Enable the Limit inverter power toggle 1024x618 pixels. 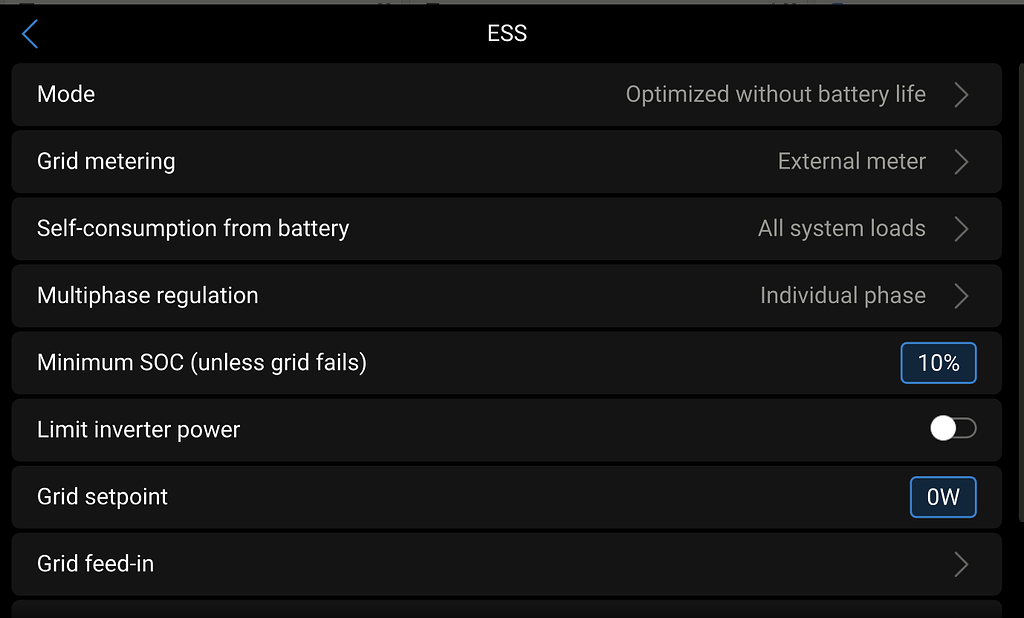tap(954, 428)
